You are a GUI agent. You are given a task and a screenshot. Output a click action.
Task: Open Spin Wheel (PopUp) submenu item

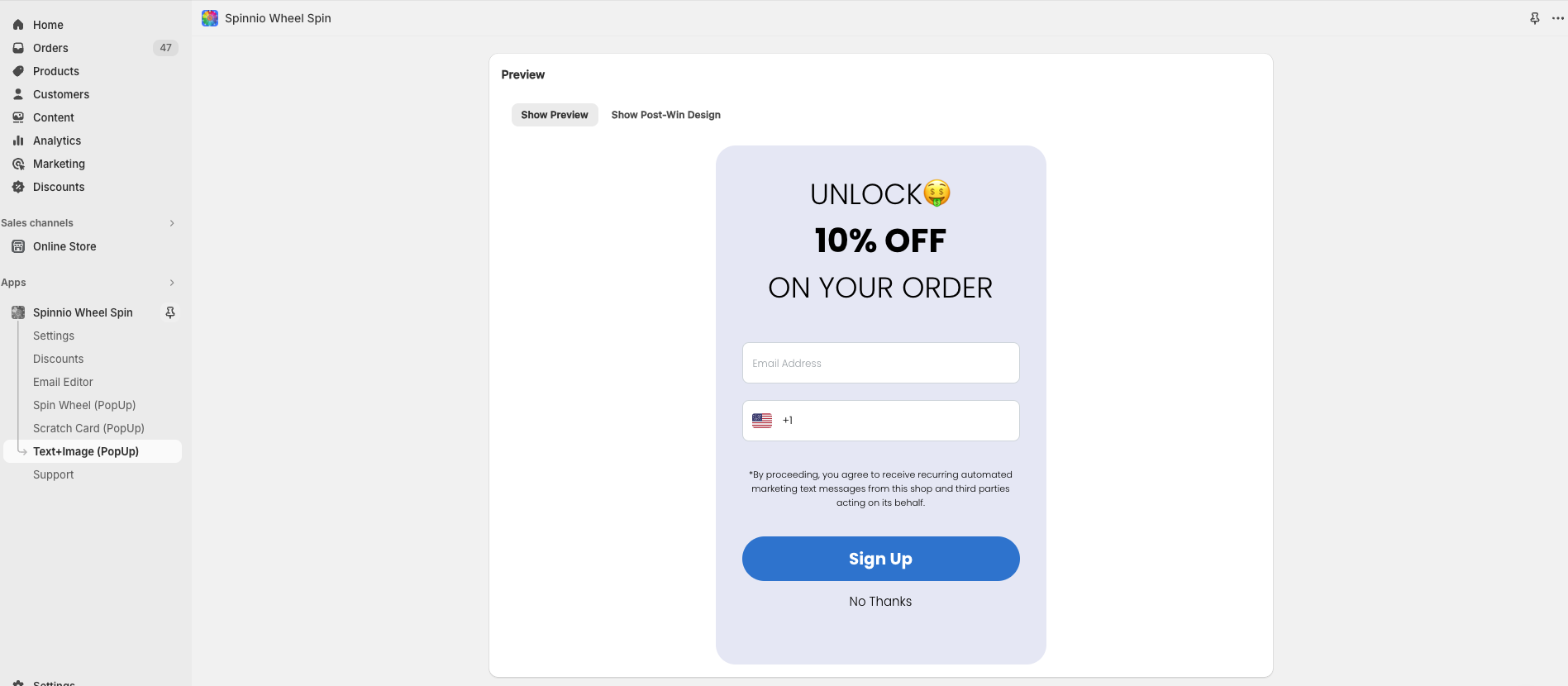point(84,405)
